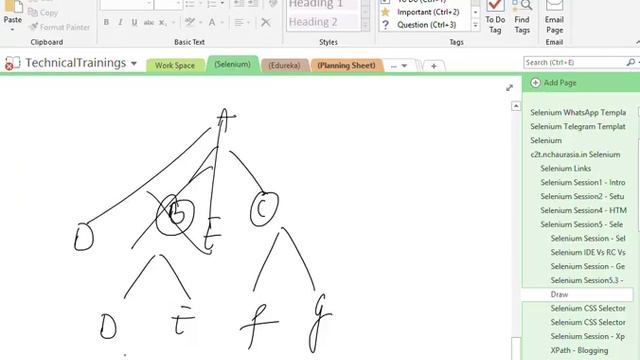Click the To Do Tag checkbox icon
The height and width of the screenshot is (360, 640).
coord(495,5)
